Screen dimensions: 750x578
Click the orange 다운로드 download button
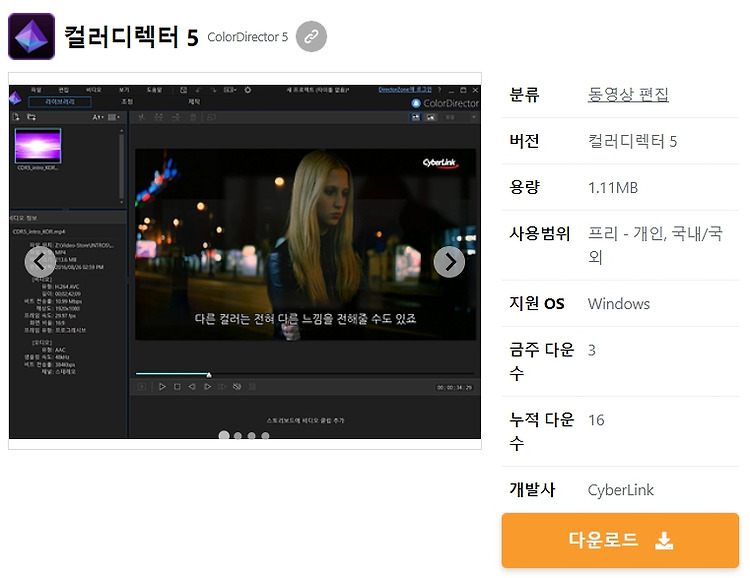pos(620,540)
